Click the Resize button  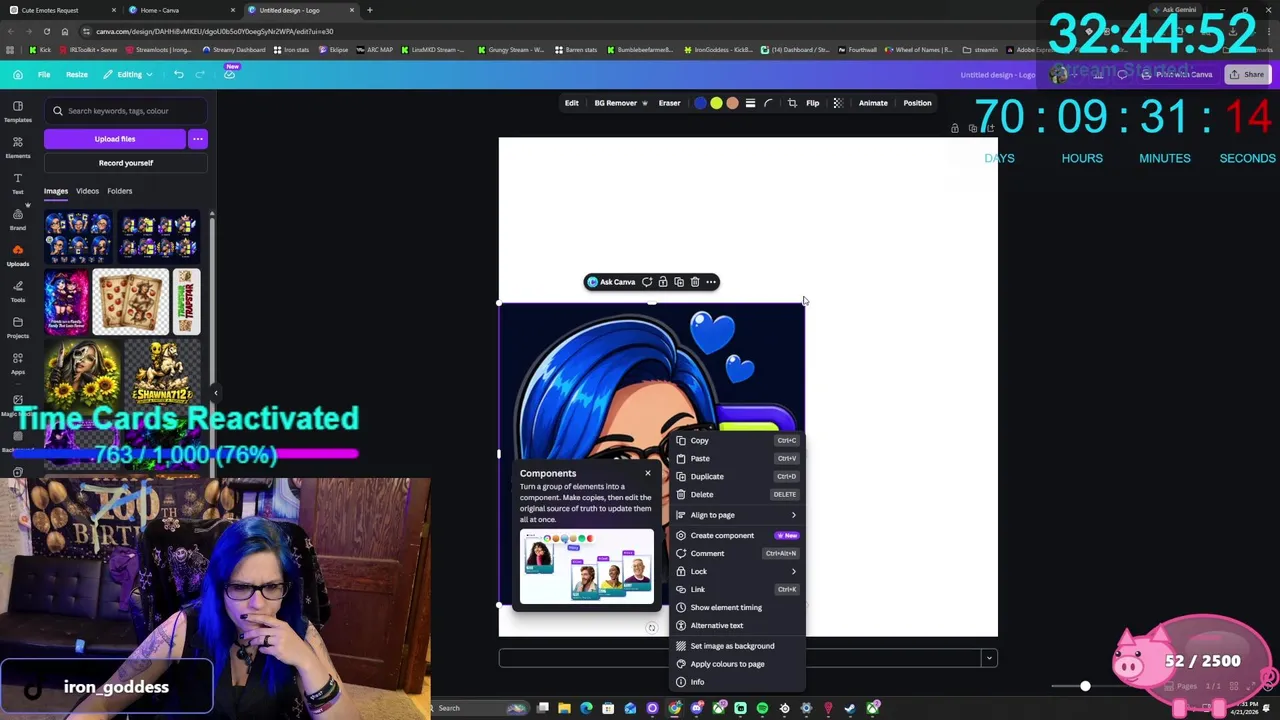click(x=77, y=74)
